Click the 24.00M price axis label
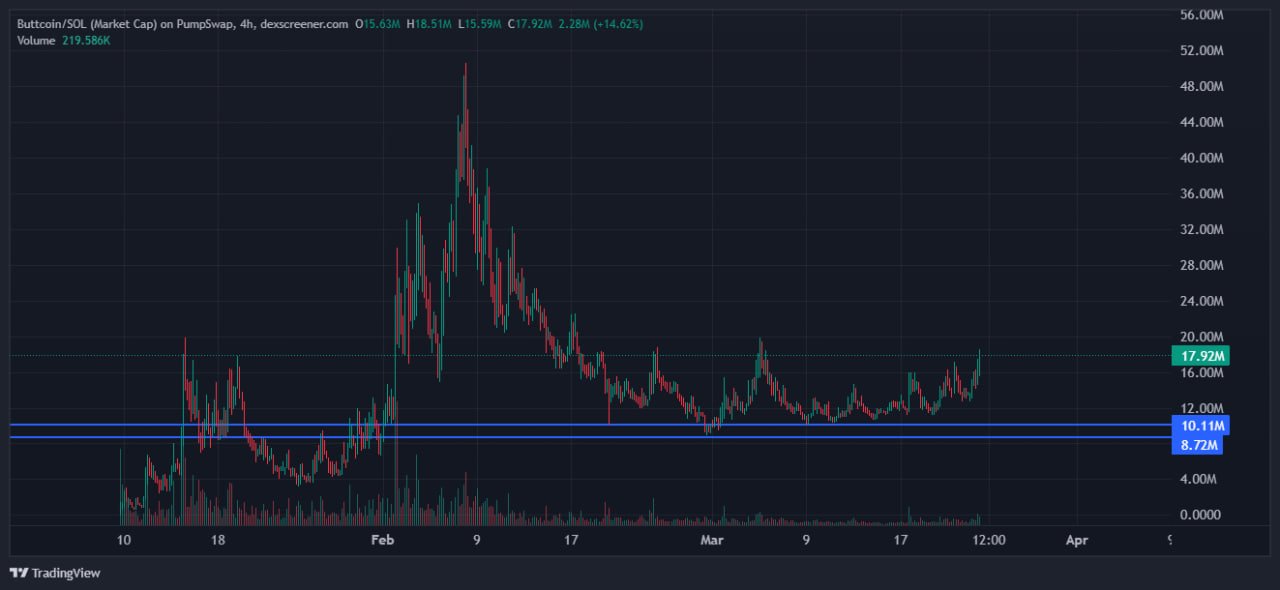Viewport: 1280px width, 590px height. coord(1201,301)
